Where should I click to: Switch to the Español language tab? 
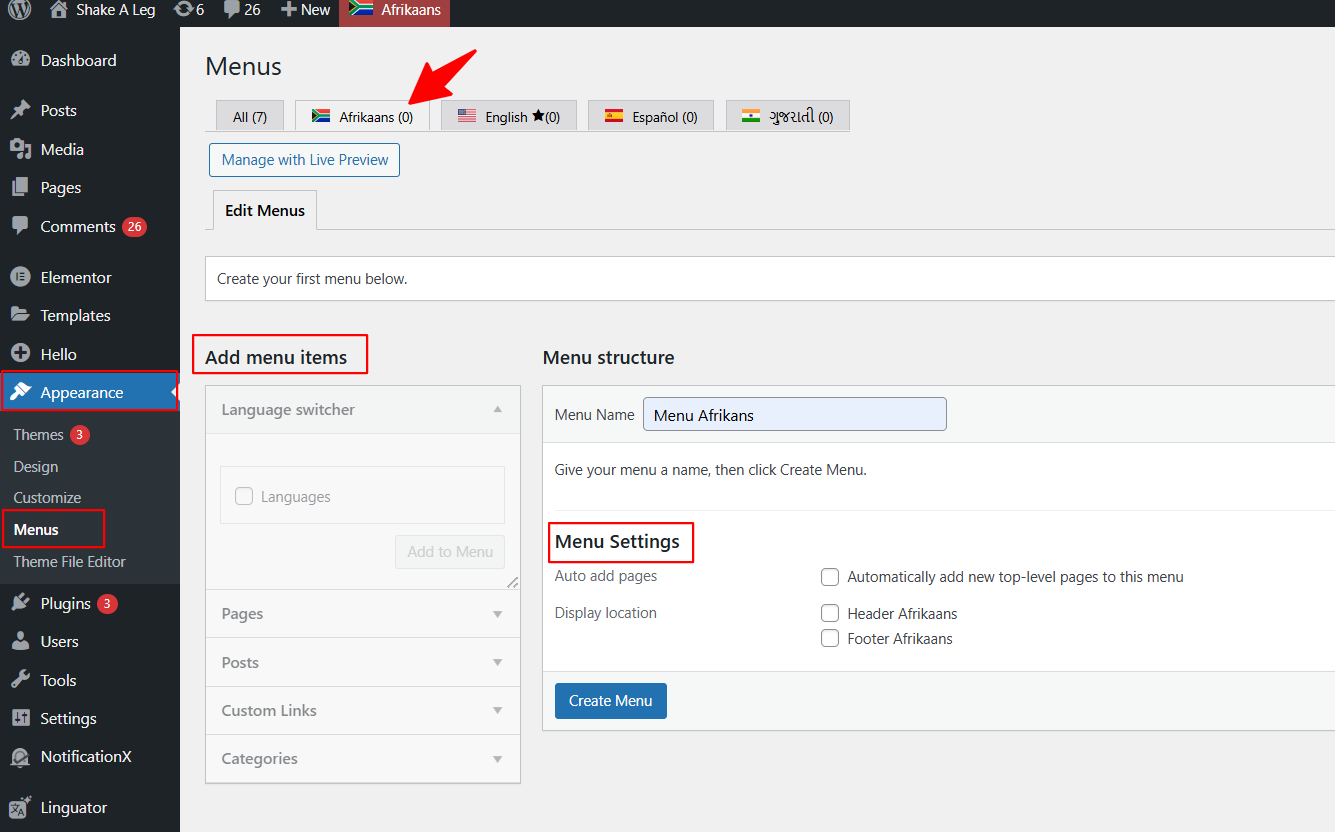(650, 117)
